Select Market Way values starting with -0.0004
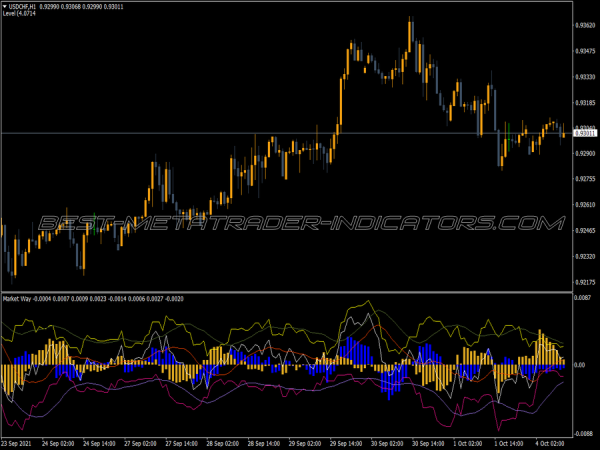 tap(108, 298)
